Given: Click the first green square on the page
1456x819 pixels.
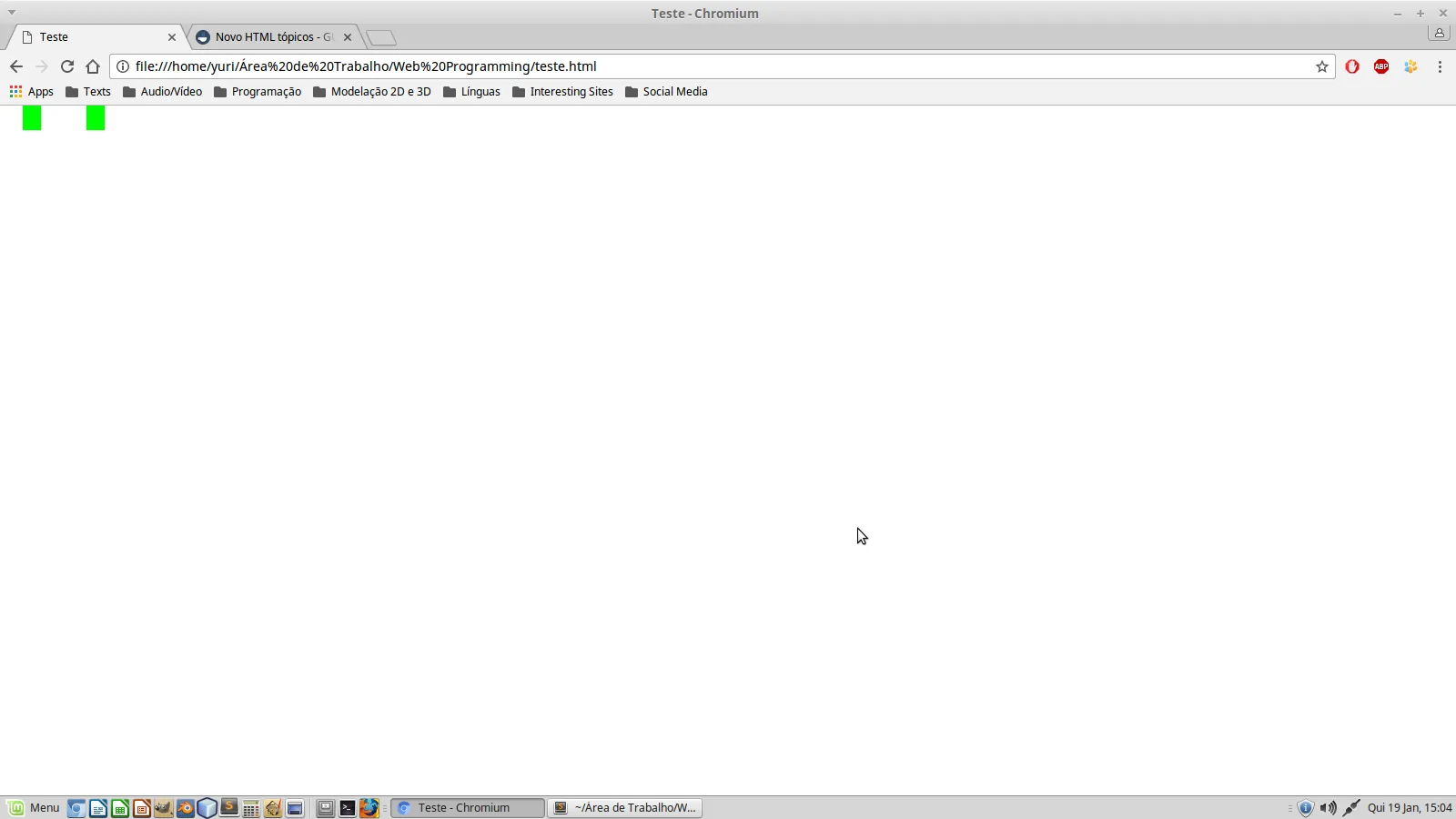Looking at the screenshot, I should coord(32,118).
